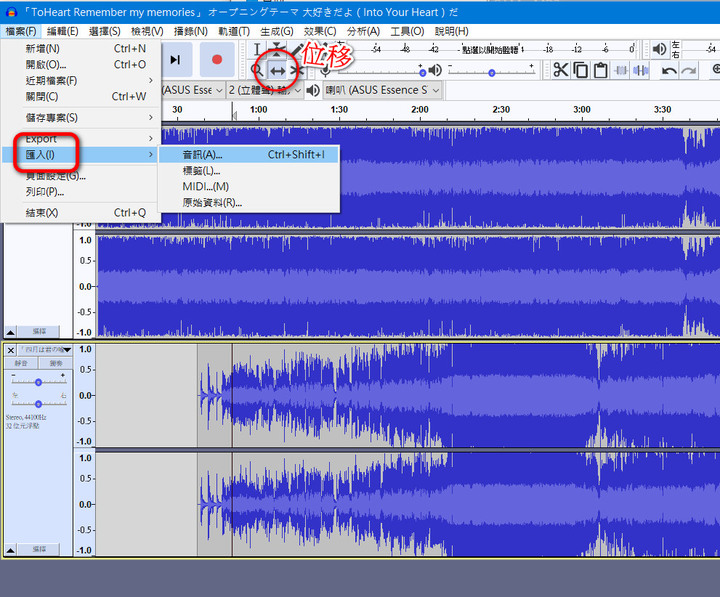Toggle 靜音 mute on the lower track
This screenshot has width=720, height=597.
point(21,363)
